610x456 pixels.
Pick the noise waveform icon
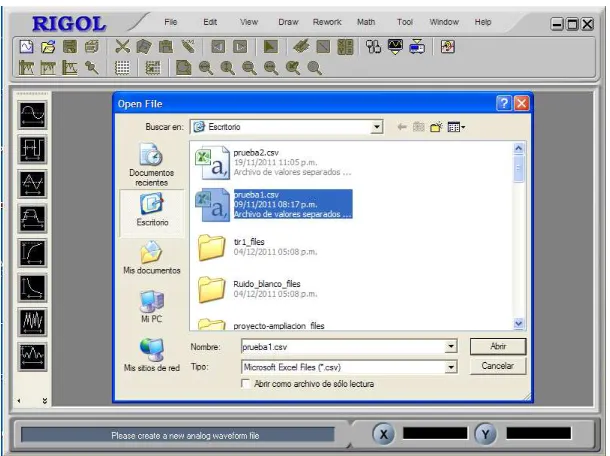point(33,322)
